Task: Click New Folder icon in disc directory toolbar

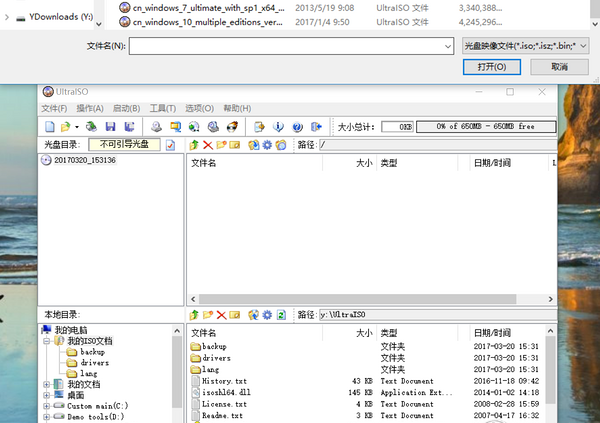Action: (221, 145)
